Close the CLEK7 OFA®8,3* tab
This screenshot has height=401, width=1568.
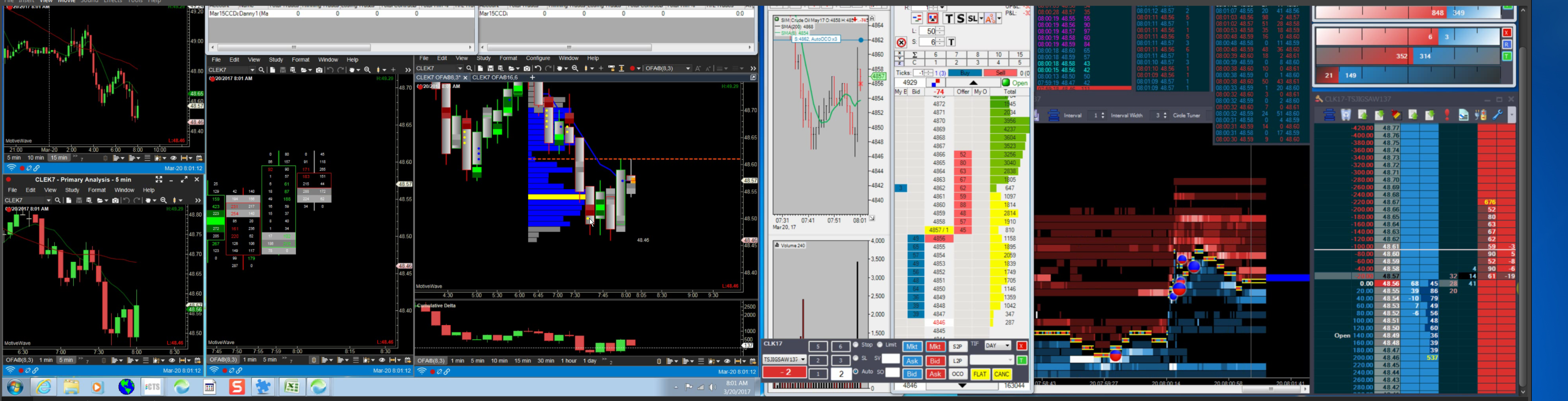coord(466,78)
